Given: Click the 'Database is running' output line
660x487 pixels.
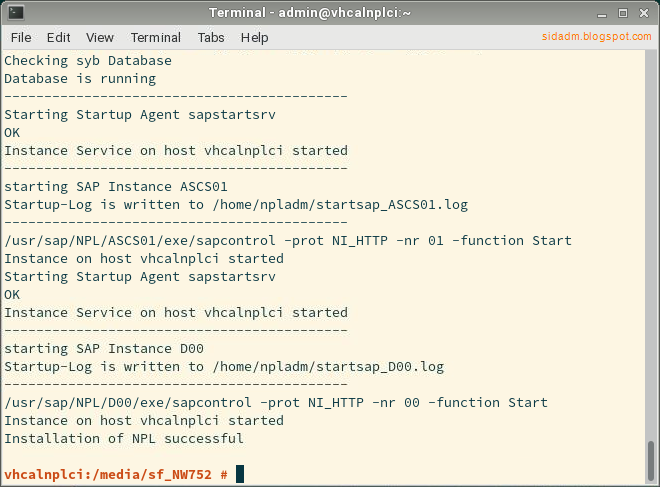Looking at the screenshot, I should click(x=80, y=79).
